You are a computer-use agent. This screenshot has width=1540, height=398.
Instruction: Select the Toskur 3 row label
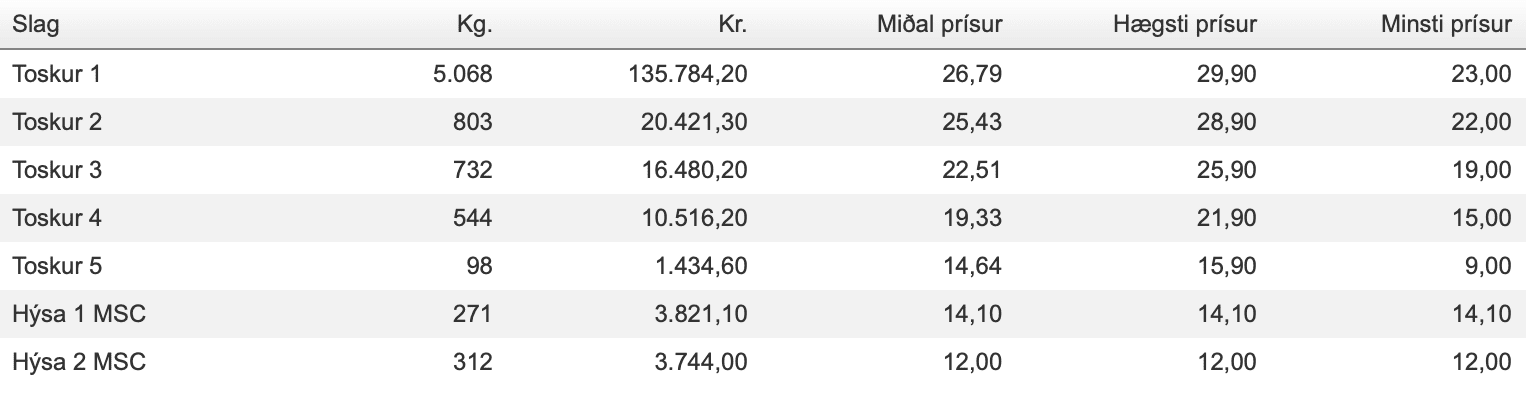pos(57,170)
